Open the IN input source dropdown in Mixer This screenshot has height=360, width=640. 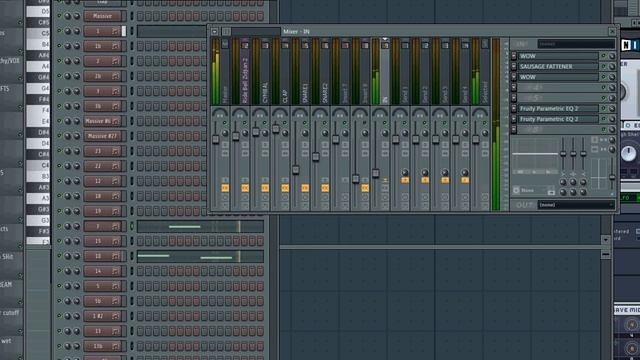point(576,44)
